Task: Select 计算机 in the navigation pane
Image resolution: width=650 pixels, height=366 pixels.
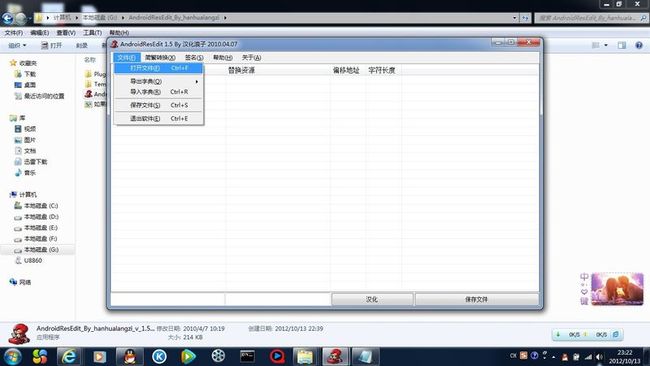Action: tap(28, 194)
